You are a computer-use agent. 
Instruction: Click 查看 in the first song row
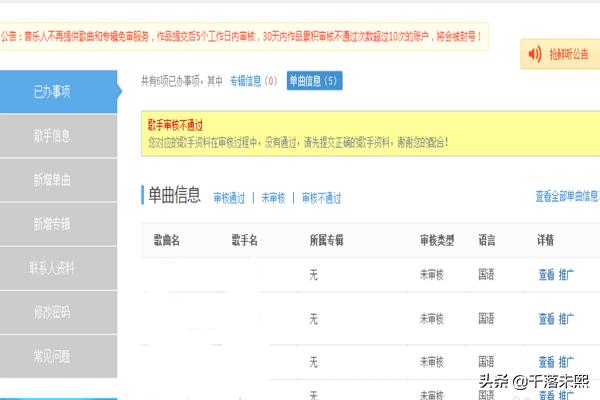pos(545,274)
